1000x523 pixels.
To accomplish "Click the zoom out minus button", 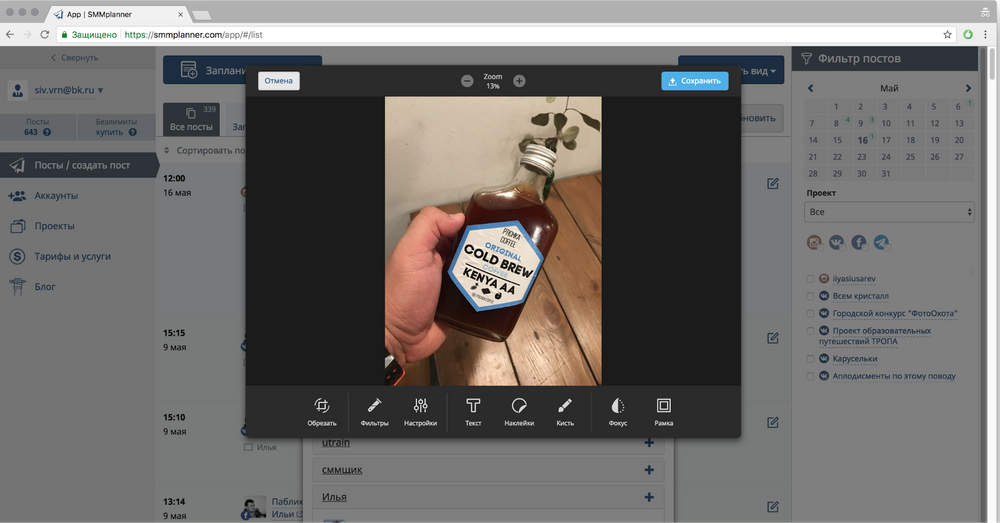I will 467,81.
